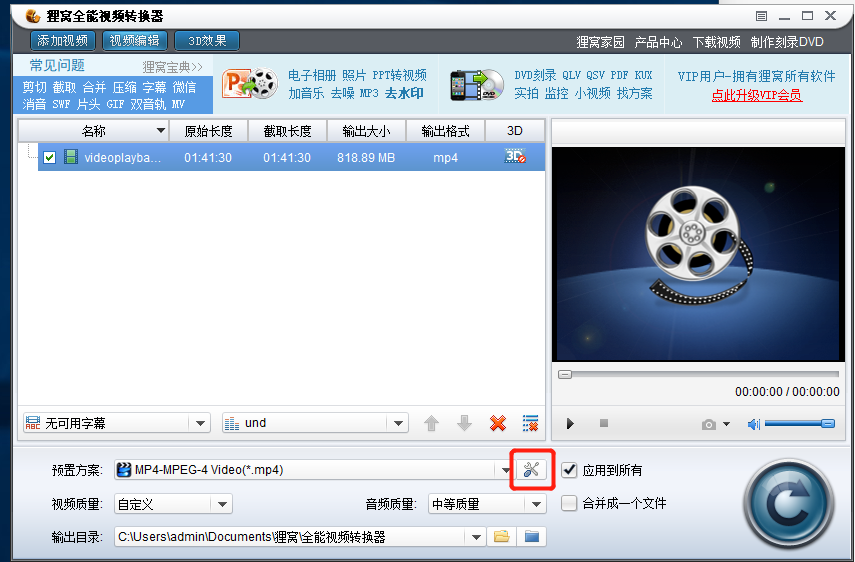Open the preset advanced settings wrench icon
This screenshot has height=562, width=855.
click(531, 469)
